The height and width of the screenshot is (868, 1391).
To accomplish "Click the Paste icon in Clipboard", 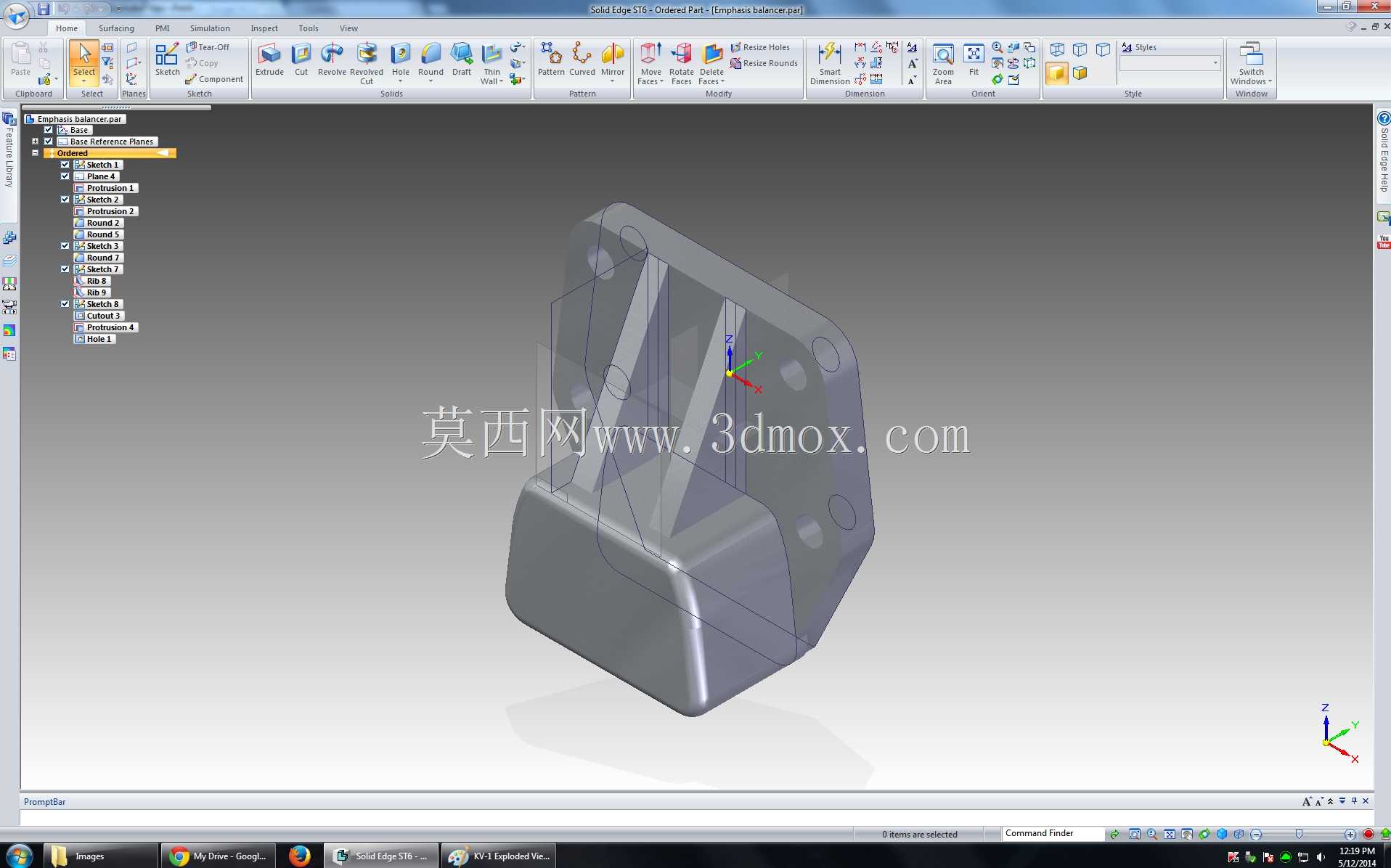I will pyautogui.click(x=21, y=60).
